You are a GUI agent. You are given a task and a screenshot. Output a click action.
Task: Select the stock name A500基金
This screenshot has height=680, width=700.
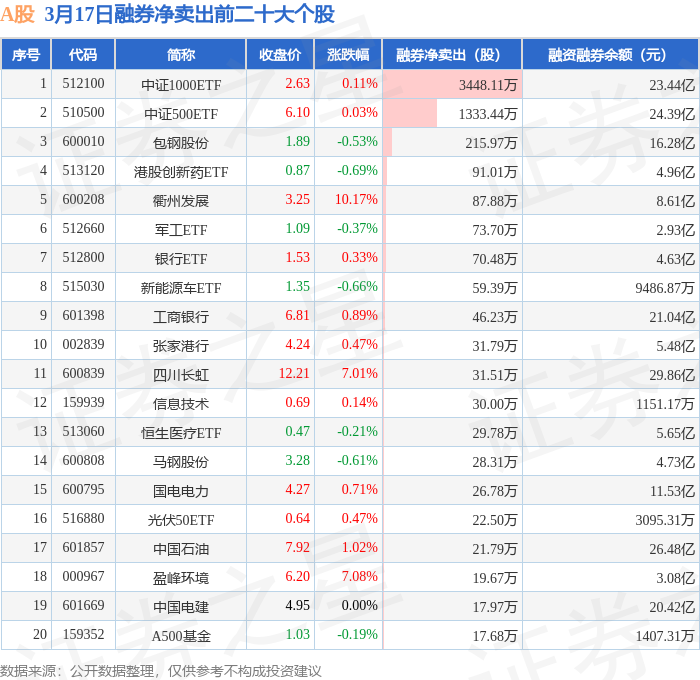(181, 636)
